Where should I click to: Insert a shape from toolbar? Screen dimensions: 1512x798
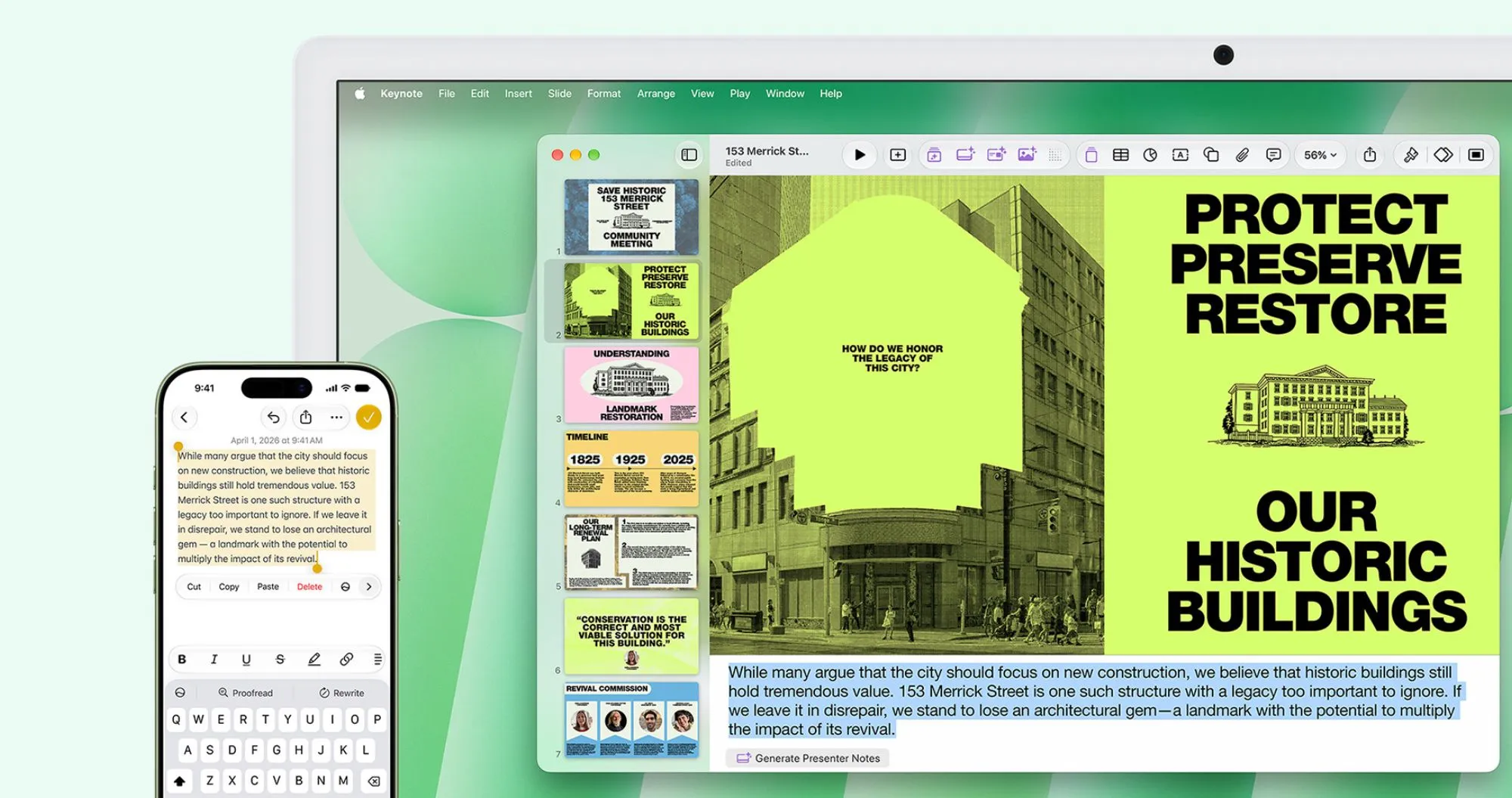tap(1211, 155)
